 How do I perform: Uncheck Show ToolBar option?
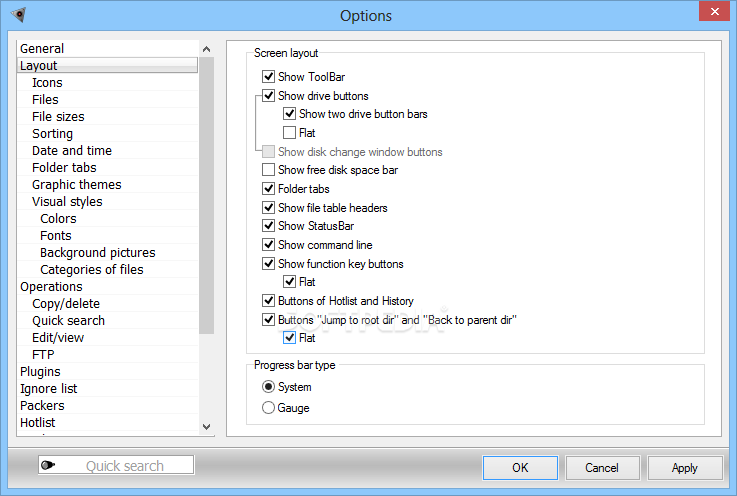tap(268, 76)
